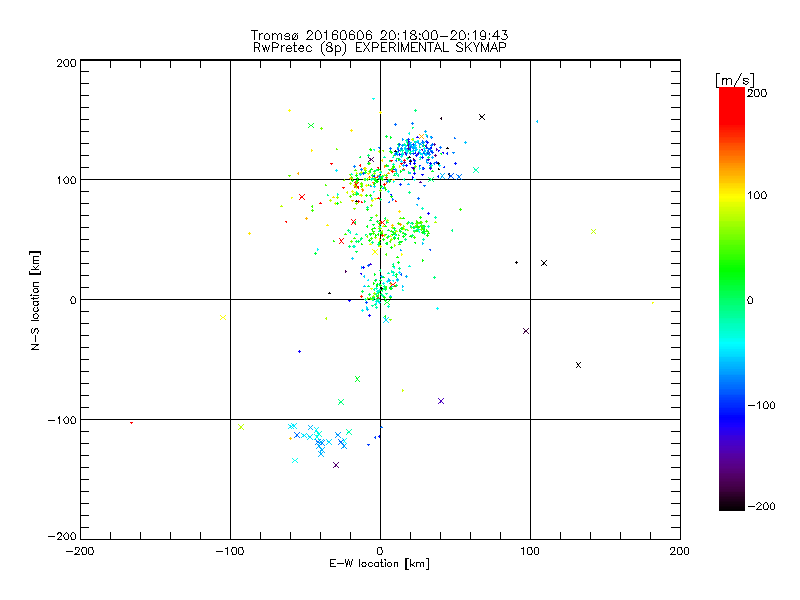Click the plot title line 'Tromsø 20160606 20:18:00-20:19:43'
Viewport: 800px width, 600px height.
(379, 35)
